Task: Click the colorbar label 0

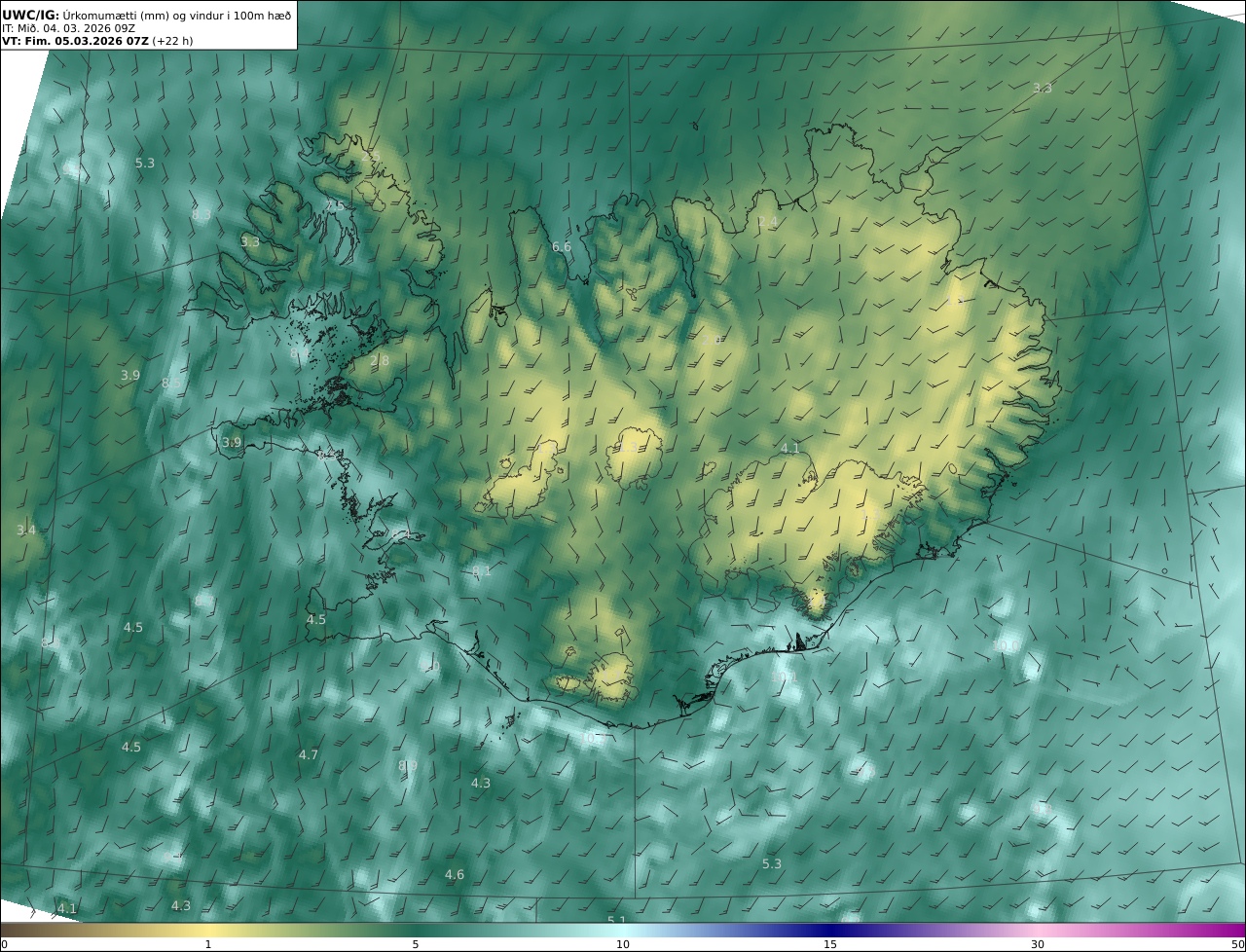Action: click(x=4, y=944)
